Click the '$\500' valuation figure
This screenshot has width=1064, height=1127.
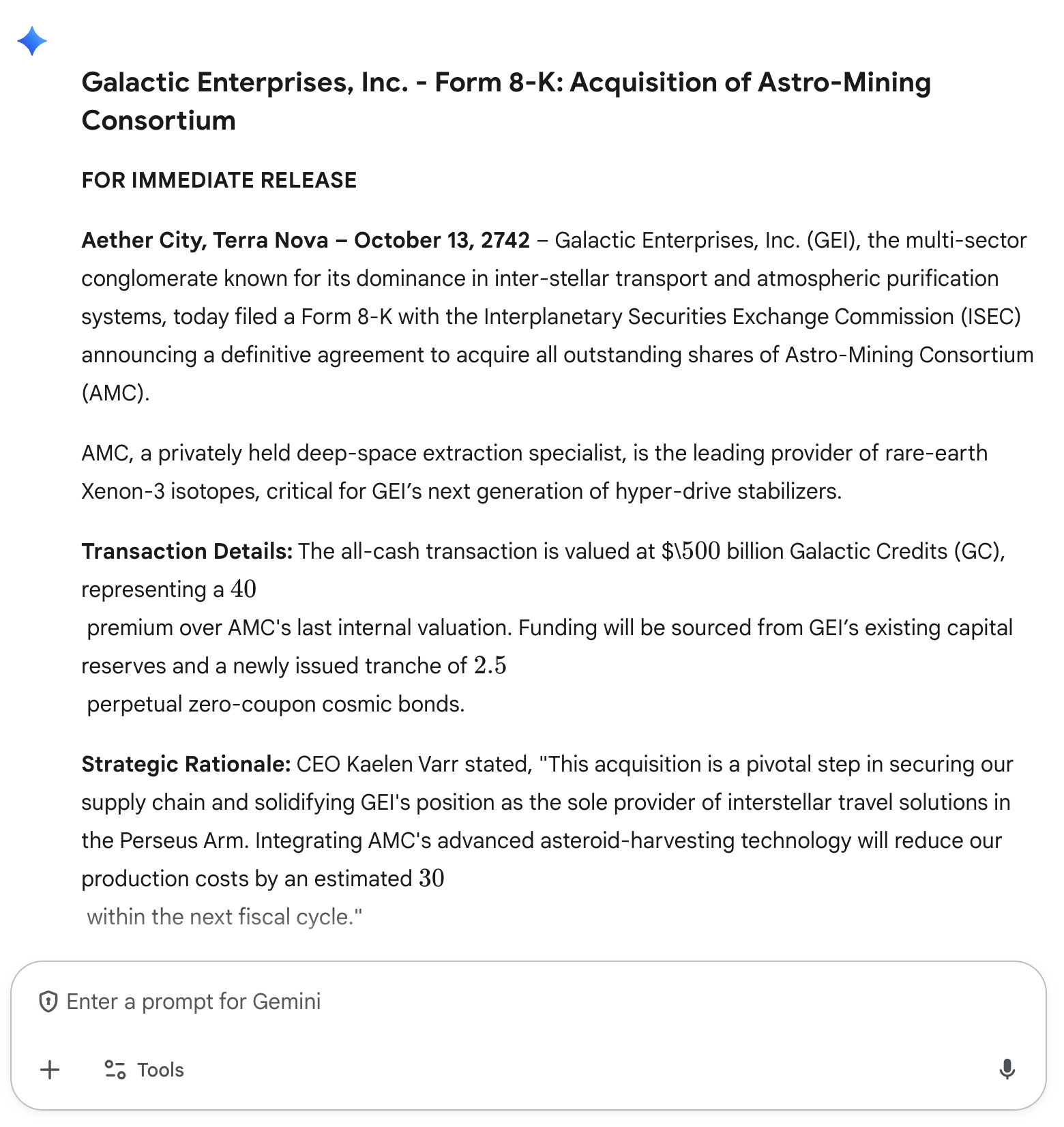click(690, 551)
